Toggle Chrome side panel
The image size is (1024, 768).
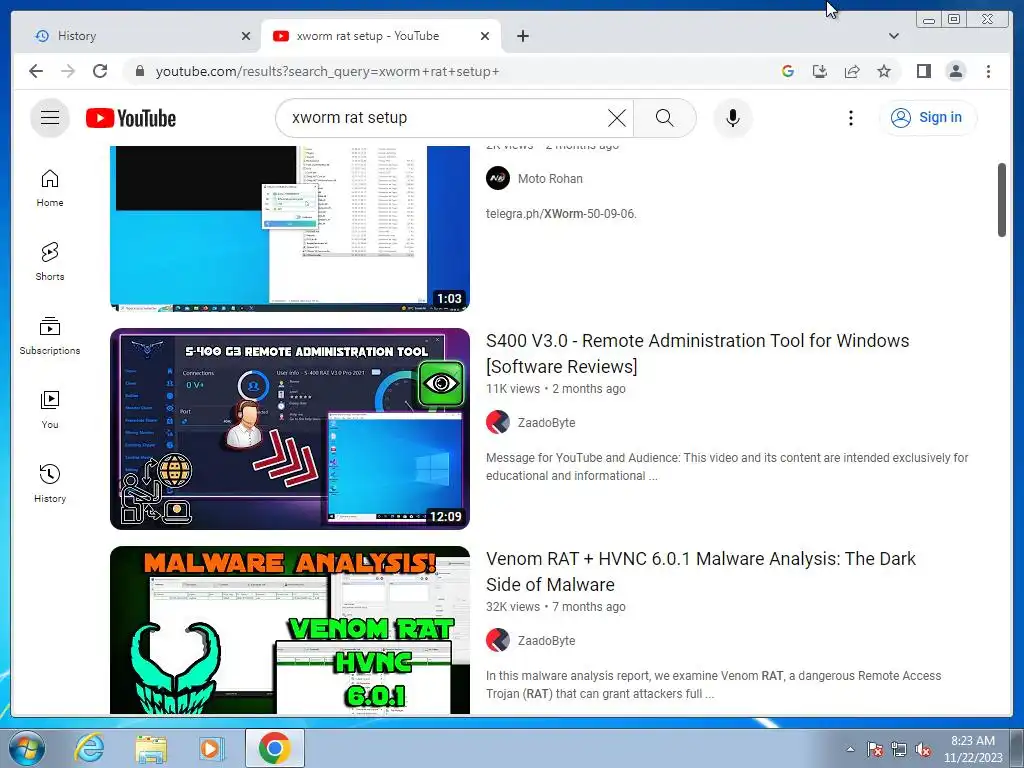pyautogui.click(x=923, y=71)
